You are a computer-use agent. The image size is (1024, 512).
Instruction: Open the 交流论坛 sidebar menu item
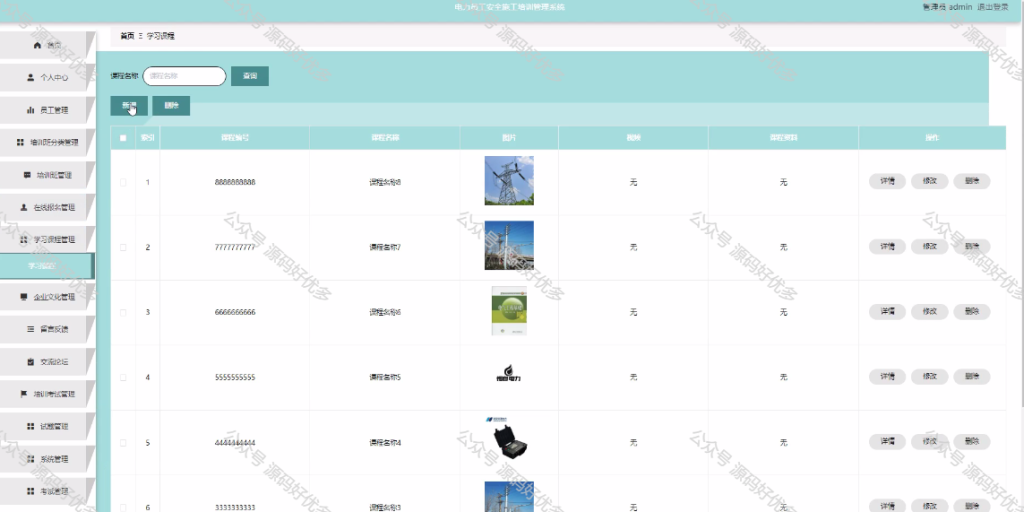tap(47, 361)
